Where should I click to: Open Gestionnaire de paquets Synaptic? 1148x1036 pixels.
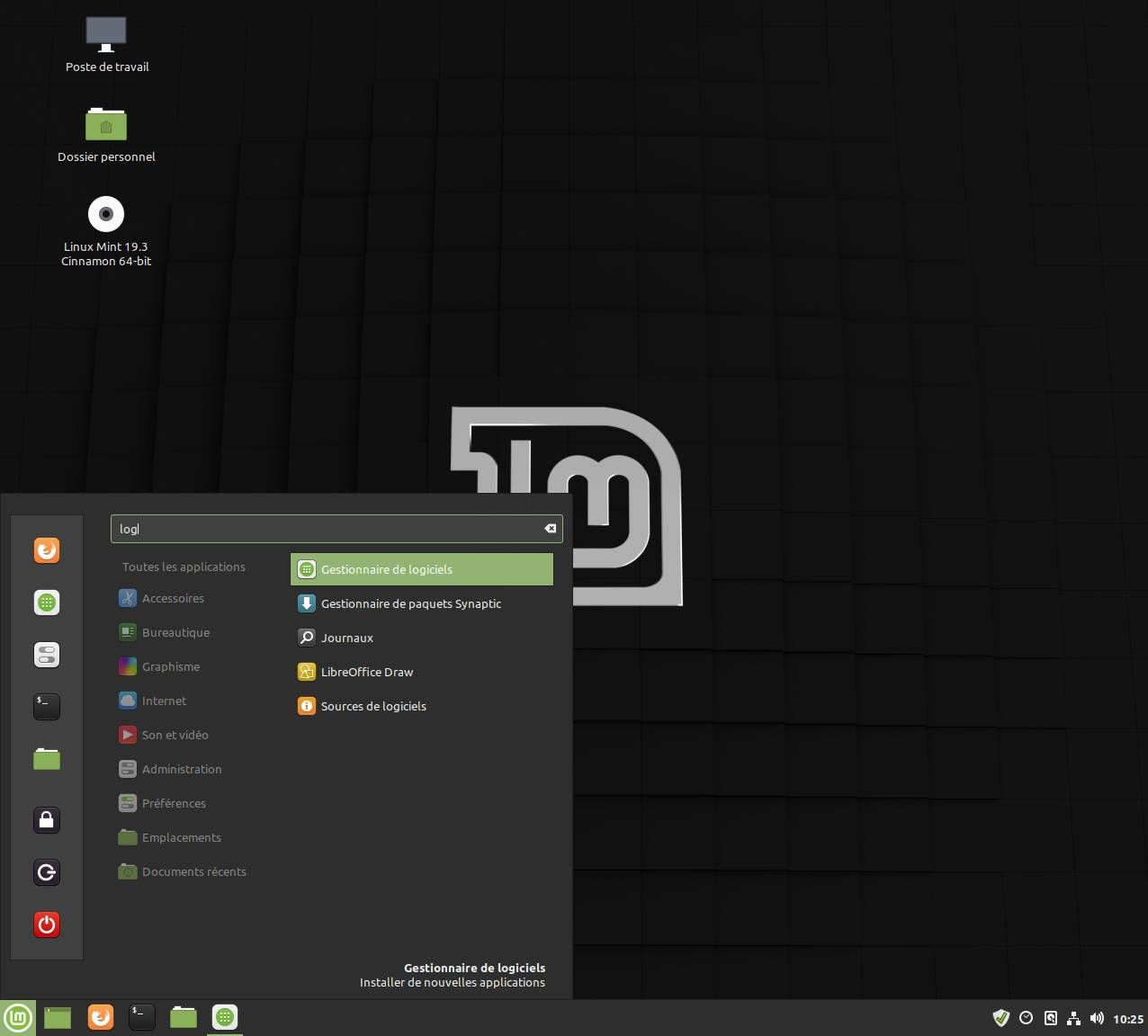(422, 603)
